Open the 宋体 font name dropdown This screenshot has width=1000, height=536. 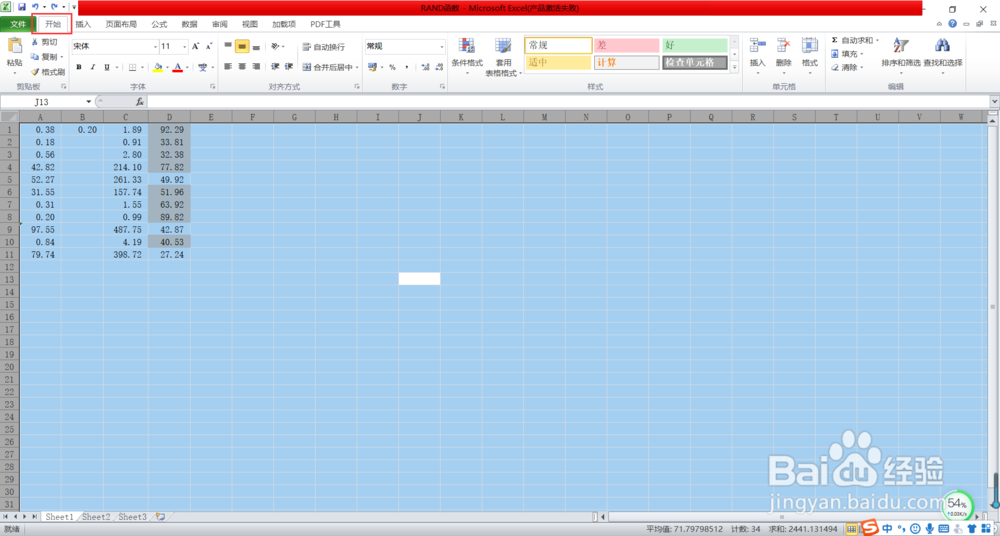pos(155,47)
